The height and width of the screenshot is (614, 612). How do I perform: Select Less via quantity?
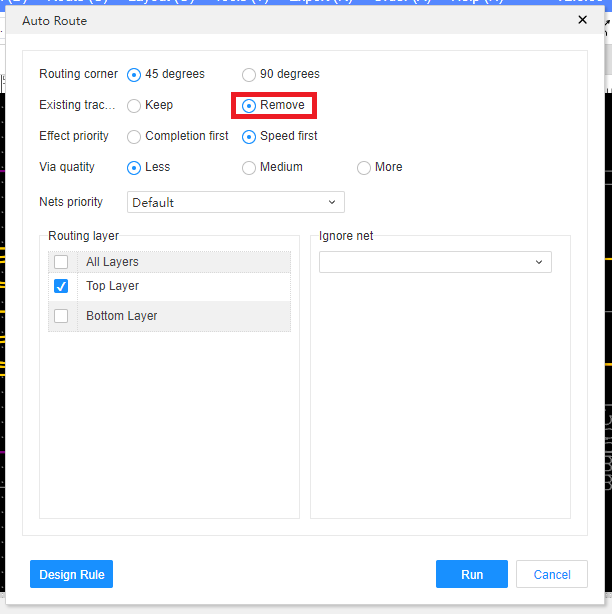(x=134, y=167)
